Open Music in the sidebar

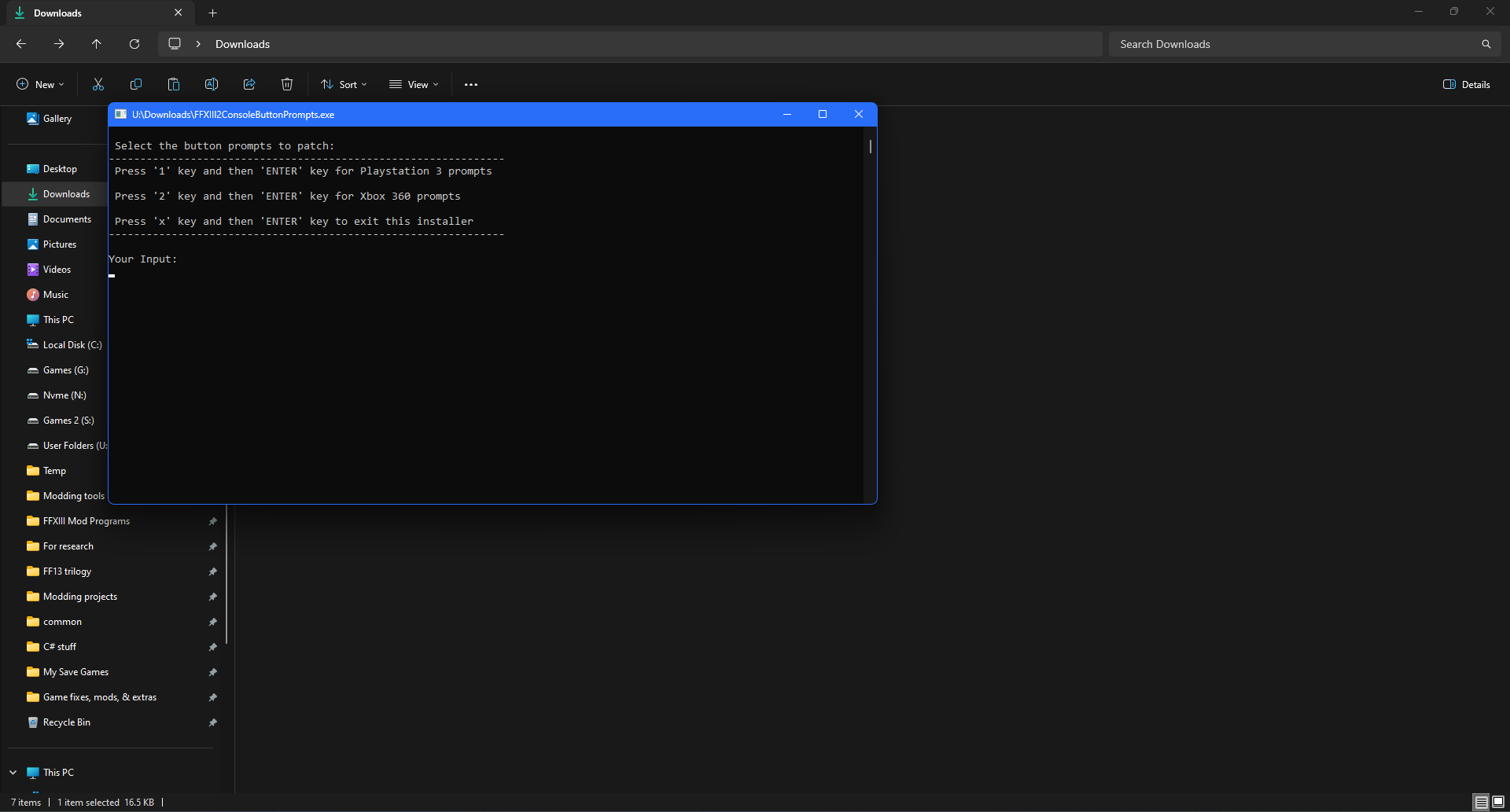click(57, 295)
